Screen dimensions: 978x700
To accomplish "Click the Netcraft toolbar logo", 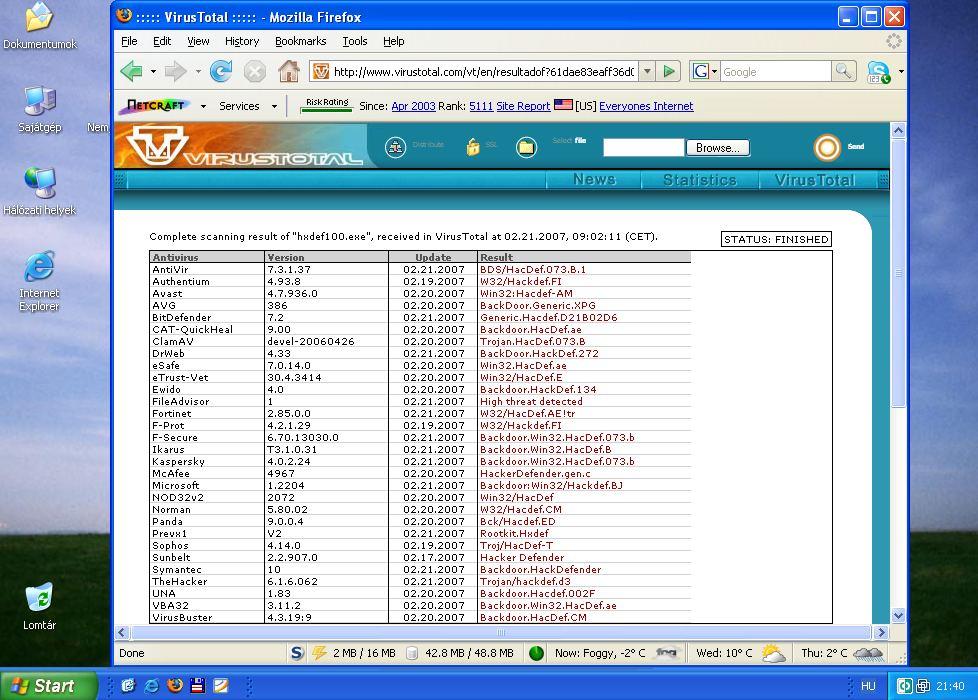I will (156, 105).
